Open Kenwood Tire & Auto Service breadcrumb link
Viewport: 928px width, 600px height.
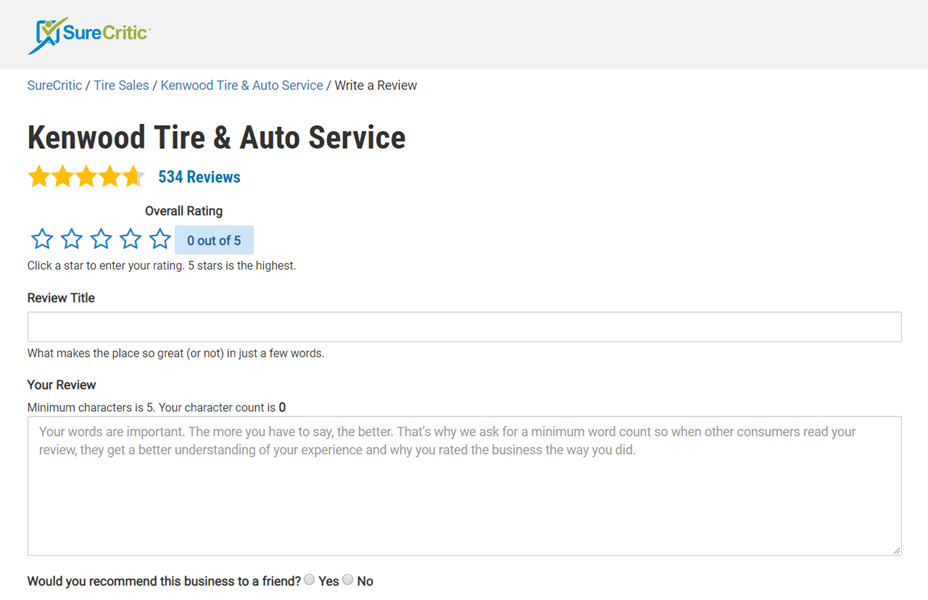tap(242, 85)
